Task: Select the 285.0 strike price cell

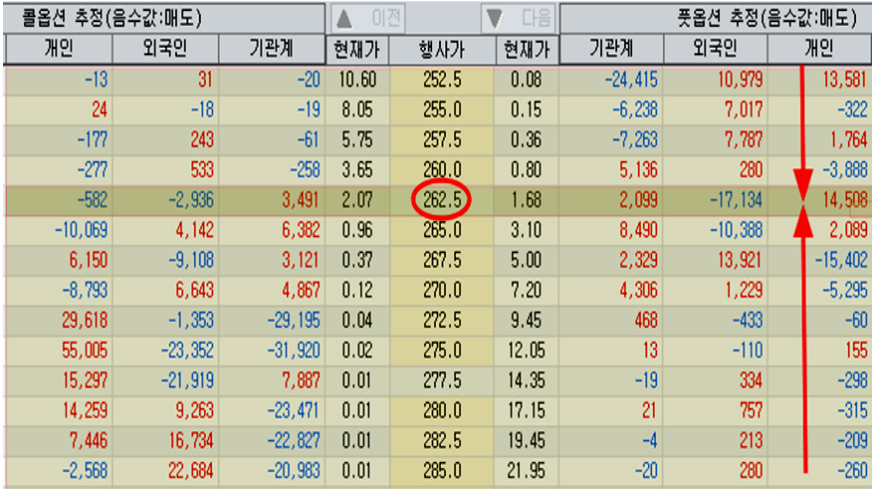Action: (x=441, y=470)
